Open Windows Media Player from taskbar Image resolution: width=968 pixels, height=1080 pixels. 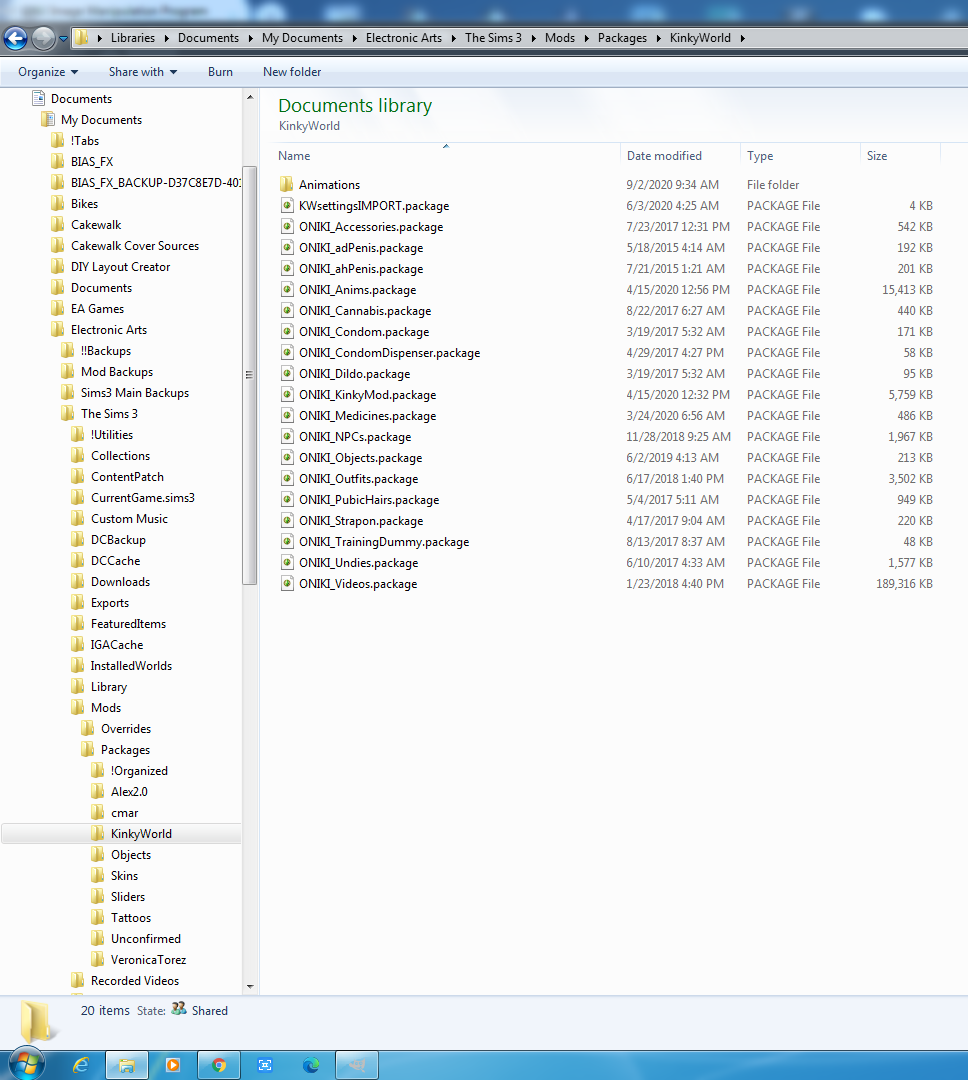coord(173,1065)
